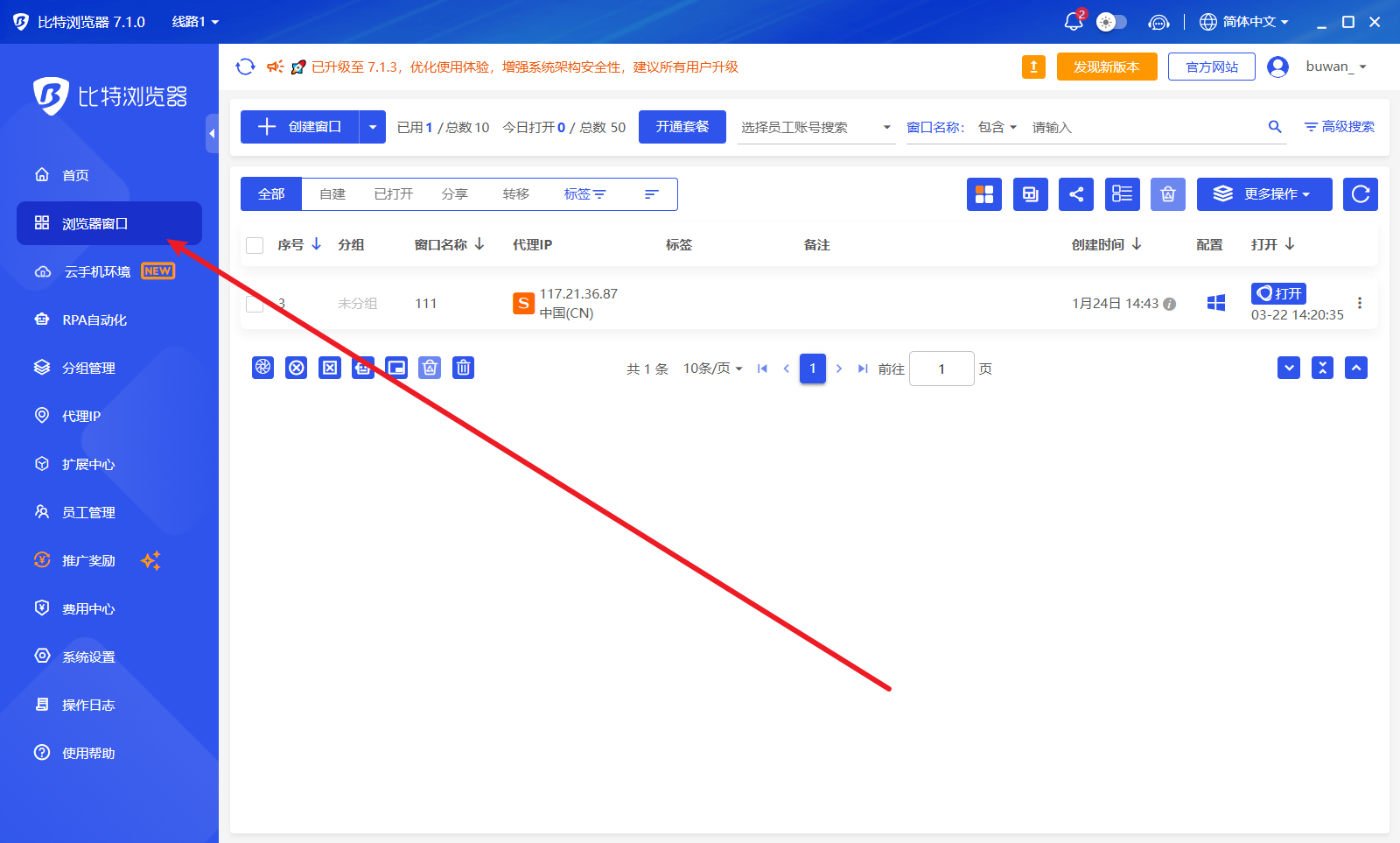Click the toolbar recycle bin icon
Image resolution: width=1400 pixels, height=843 pixels.
(x=1168, y=194)
